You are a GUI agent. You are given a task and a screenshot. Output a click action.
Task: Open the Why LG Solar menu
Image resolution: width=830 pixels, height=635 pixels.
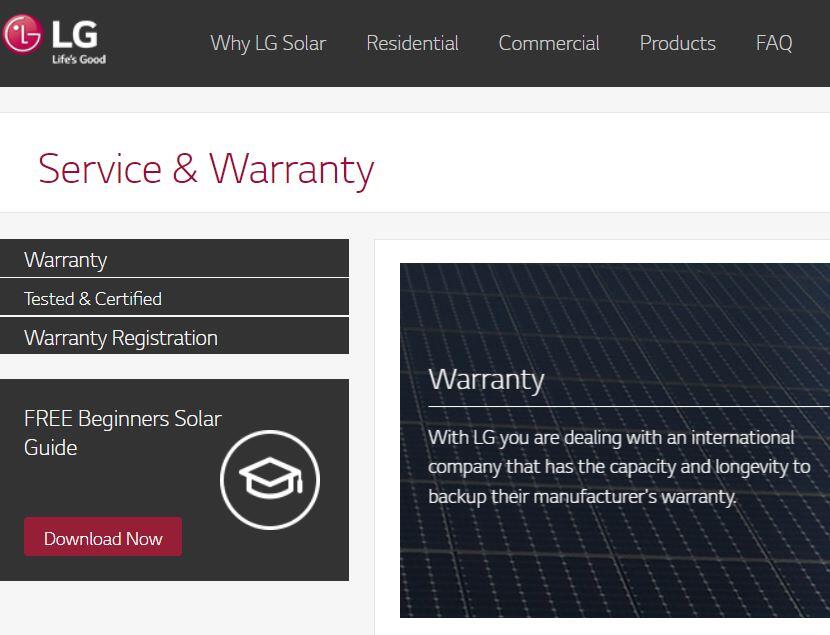coord(268,43)
